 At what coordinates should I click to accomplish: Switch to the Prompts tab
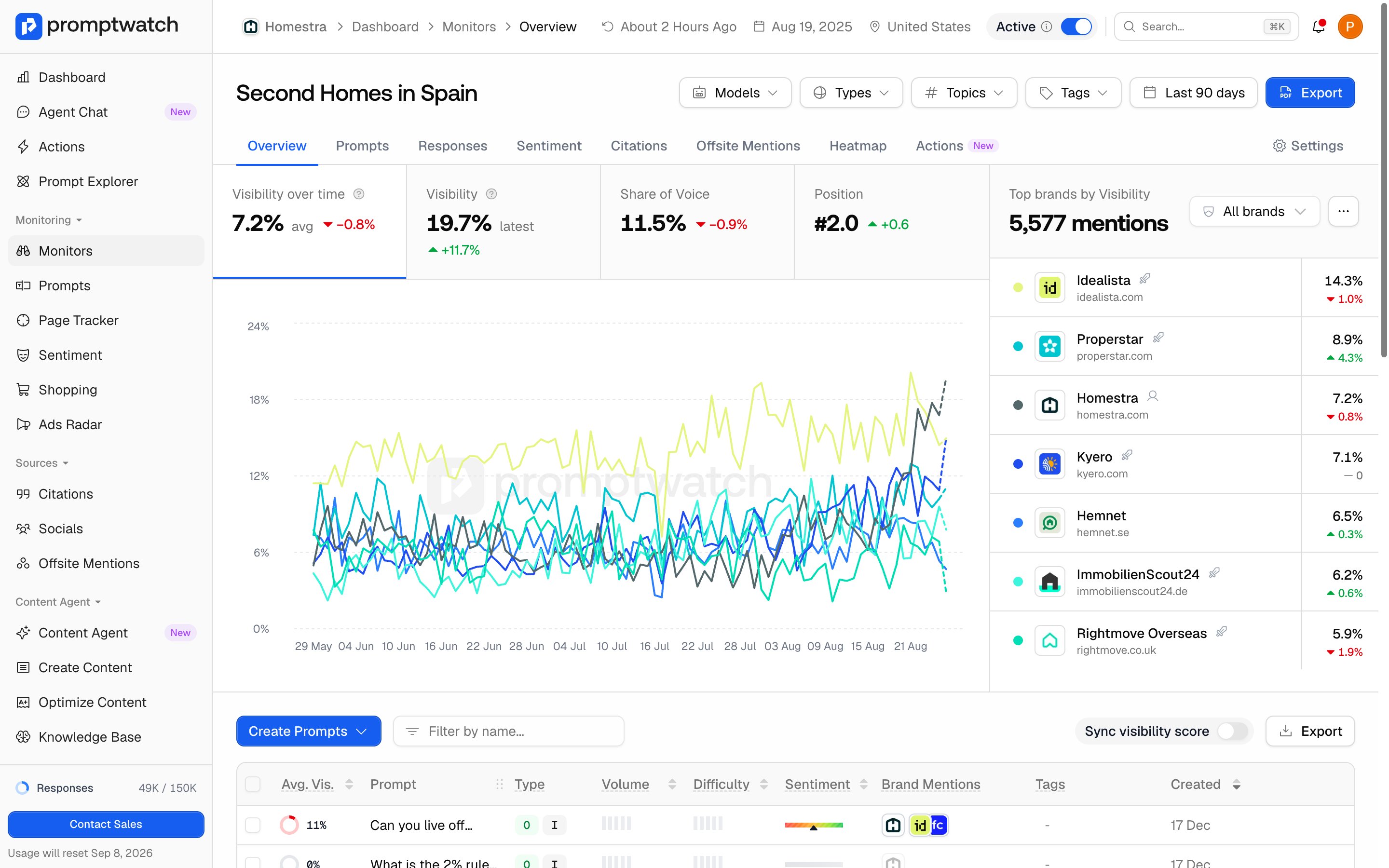click(362, 146)
